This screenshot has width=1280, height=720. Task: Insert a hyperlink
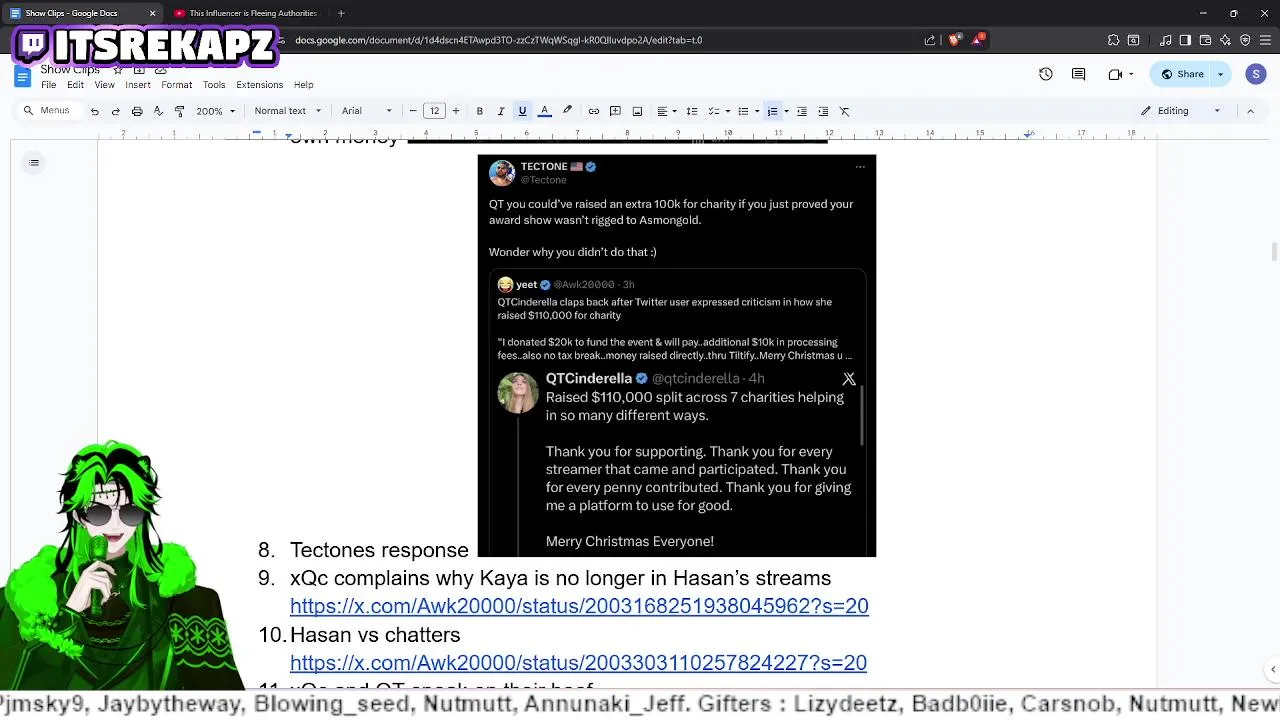coord(594,111)
